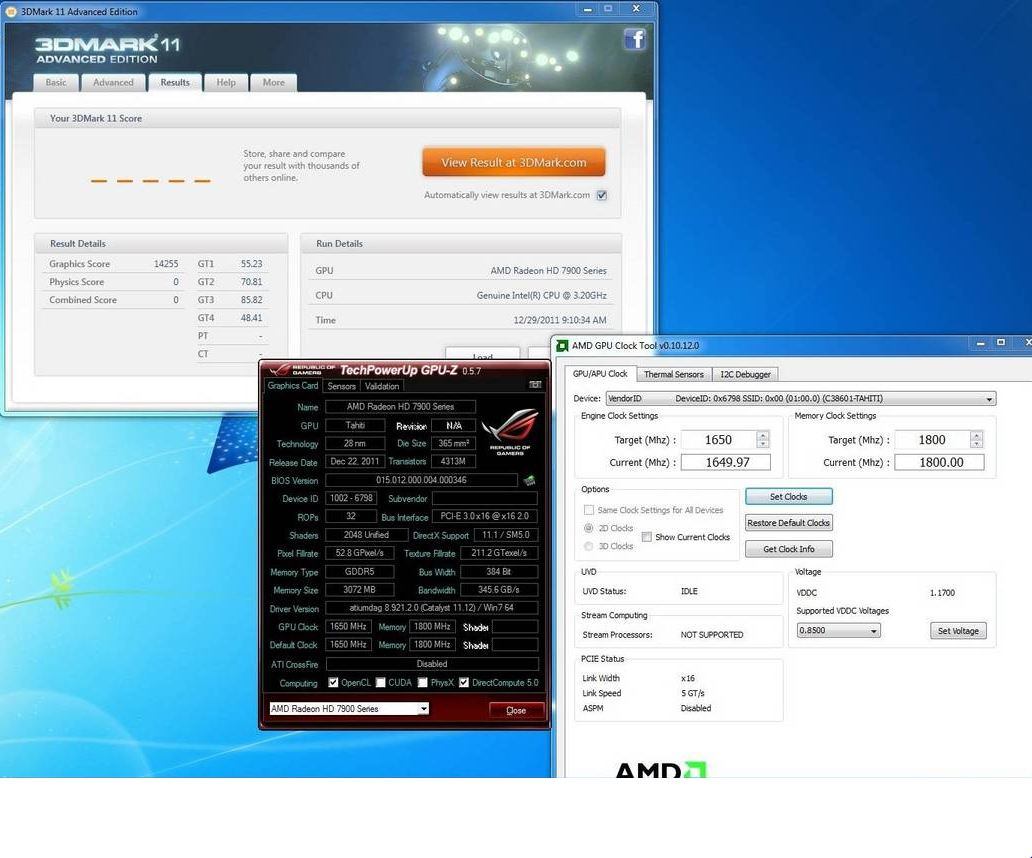Viewport: 1032px width, 858px height.
Task: Click the Driver Version field in GPU-Z
Action: 432,608
